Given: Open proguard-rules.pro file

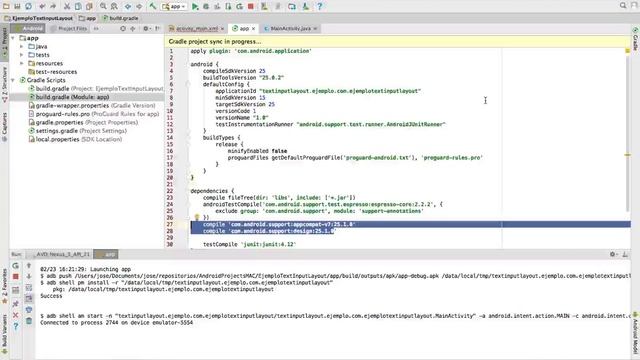Looking at the screenshot, I should pyautogui.click(x=93, y=114).
